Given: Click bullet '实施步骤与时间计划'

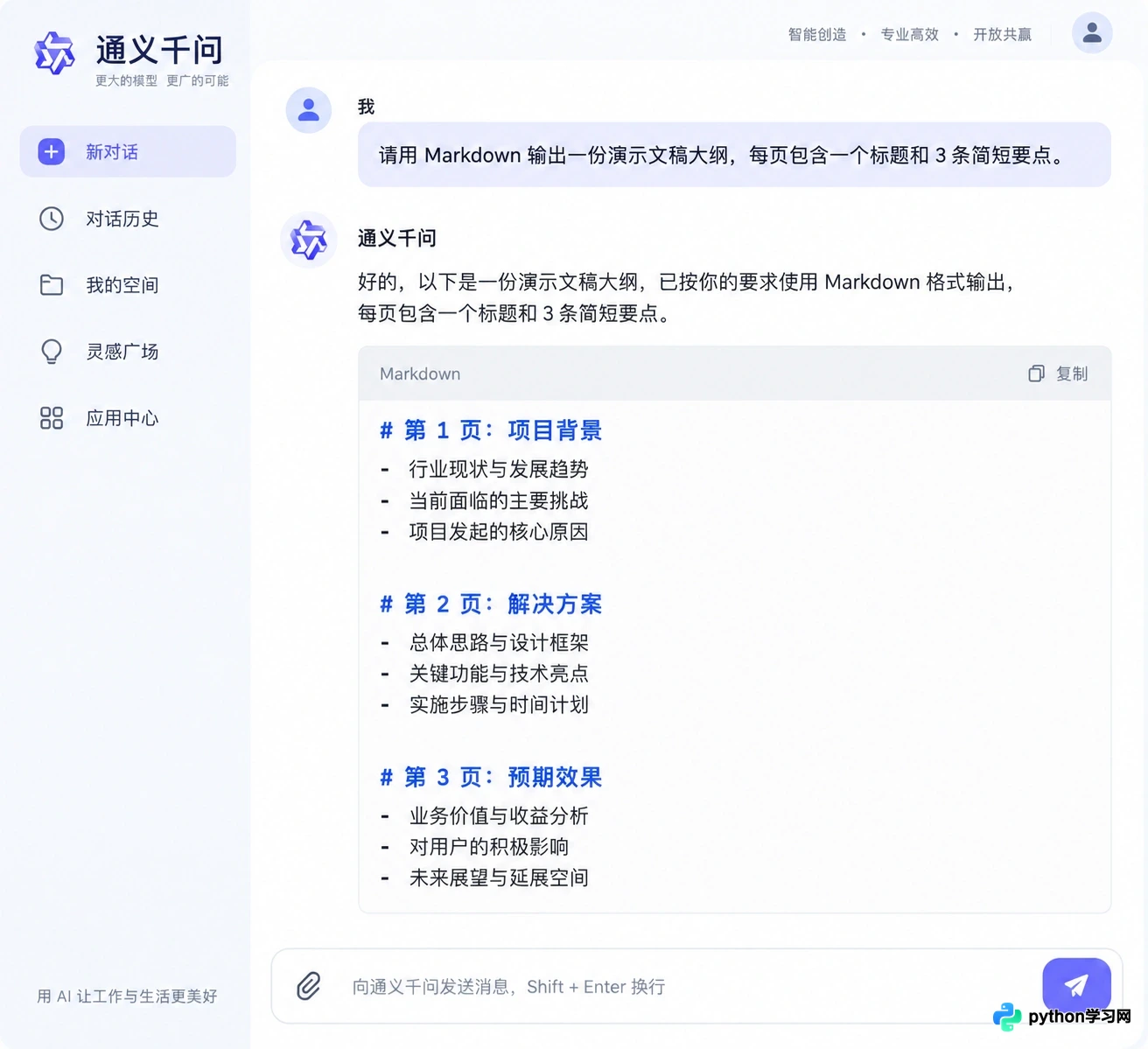Looking at the screenshot, I should pos(499,704).
